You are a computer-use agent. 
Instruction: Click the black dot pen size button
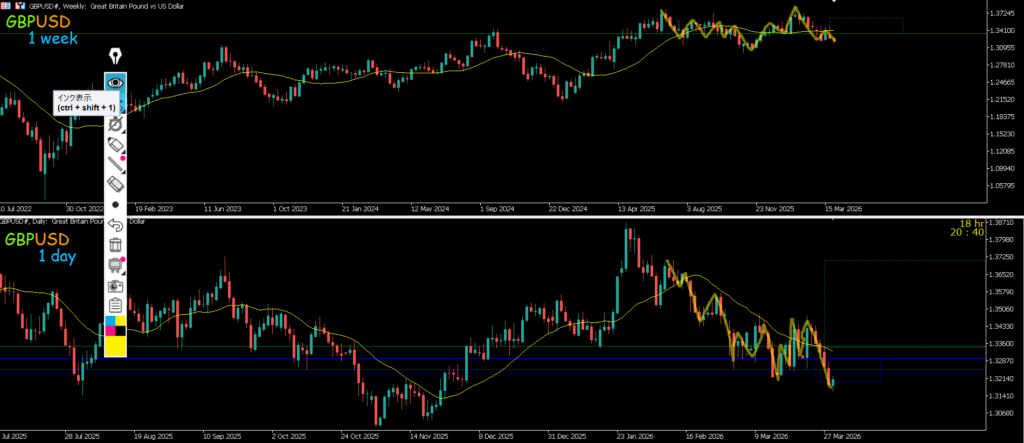click(x=116, y=204)
